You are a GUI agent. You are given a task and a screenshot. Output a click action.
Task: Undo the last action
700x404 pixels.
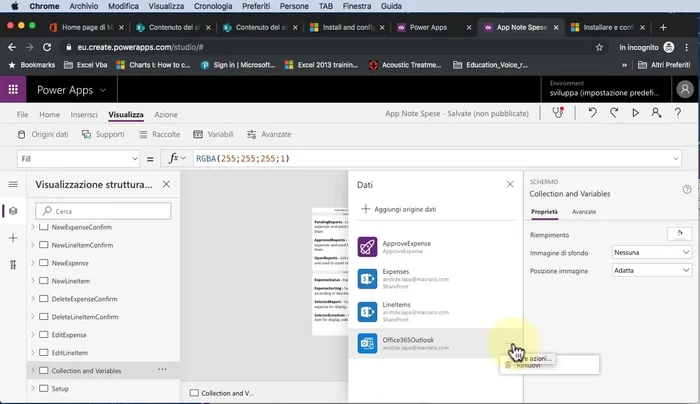click(591, 114)
